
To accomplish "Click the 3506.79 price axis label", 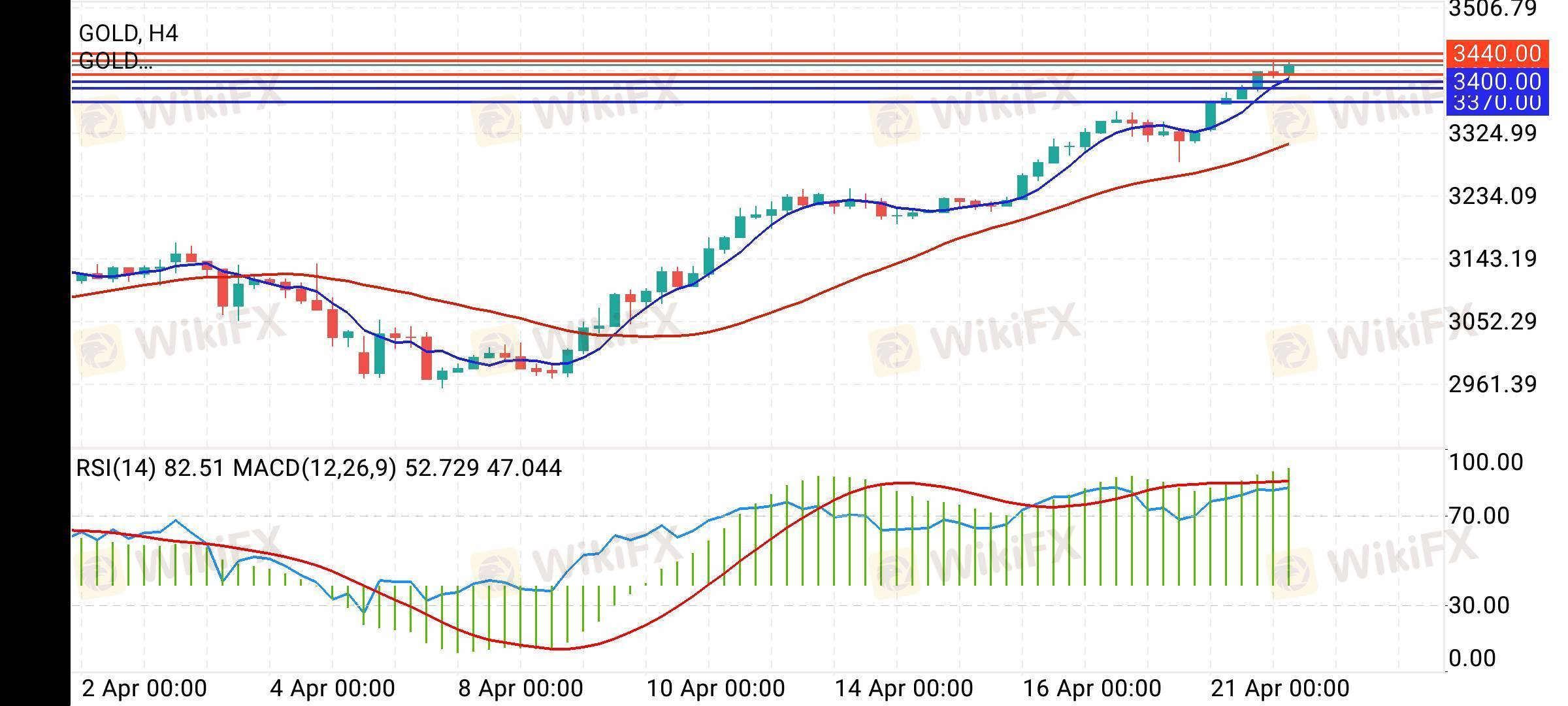I will coord(1492,9).
